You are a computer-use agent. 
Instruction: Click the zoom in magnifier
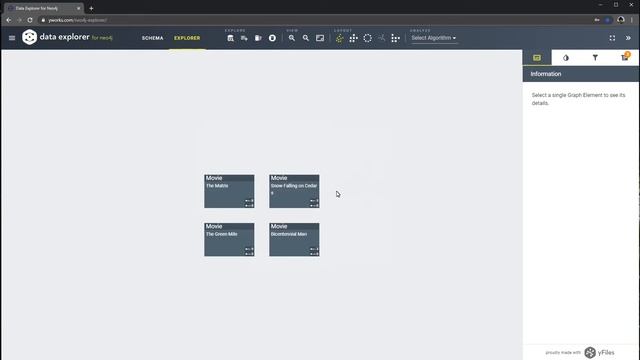[292, 38]
